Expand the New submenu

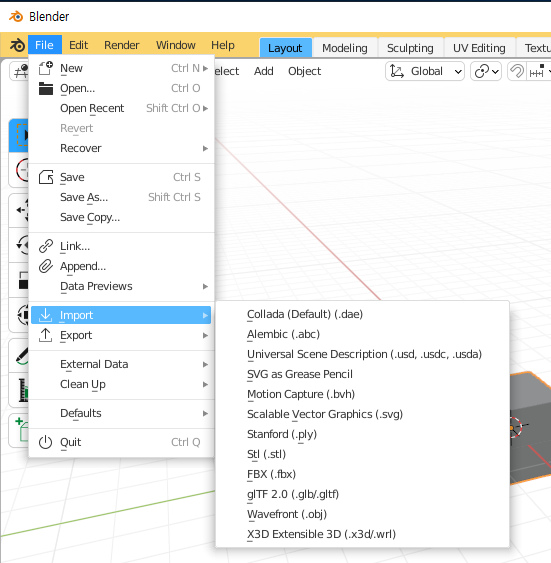[x=205, y=68]
